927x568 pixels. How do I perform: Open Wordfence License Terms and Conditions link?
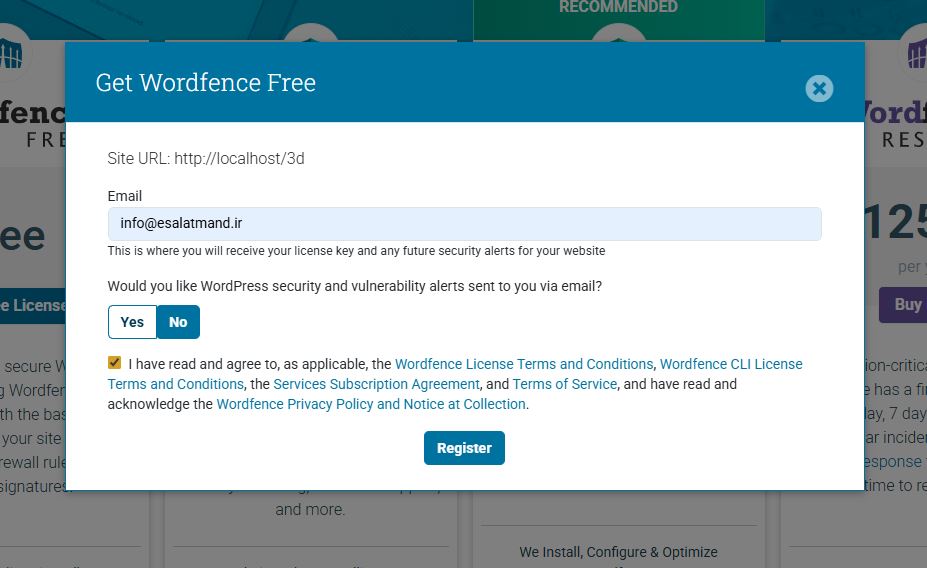click(x=525, y=364)
